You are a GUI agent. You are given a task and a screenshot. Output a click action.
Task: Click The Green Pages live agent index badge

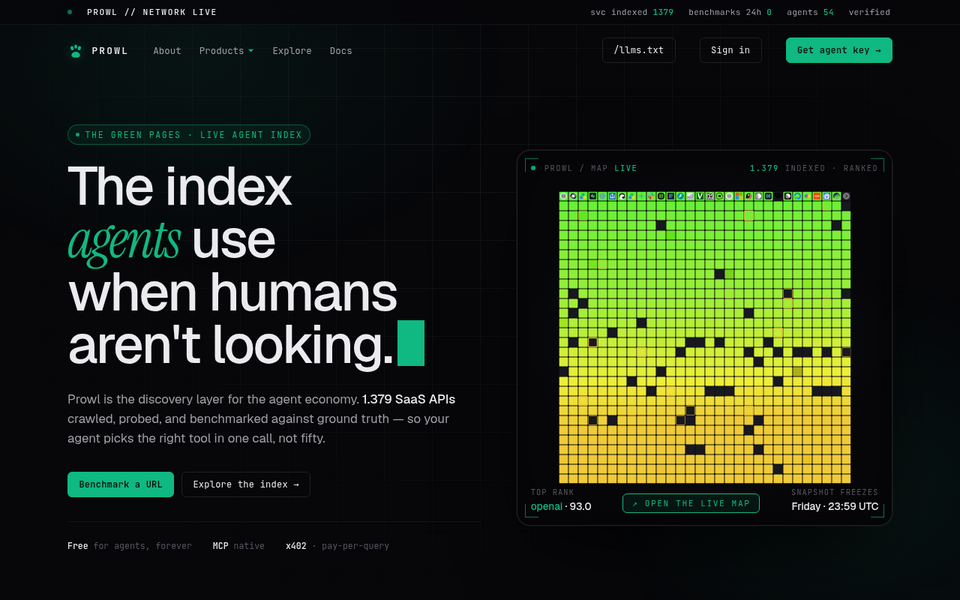(189, 135)
